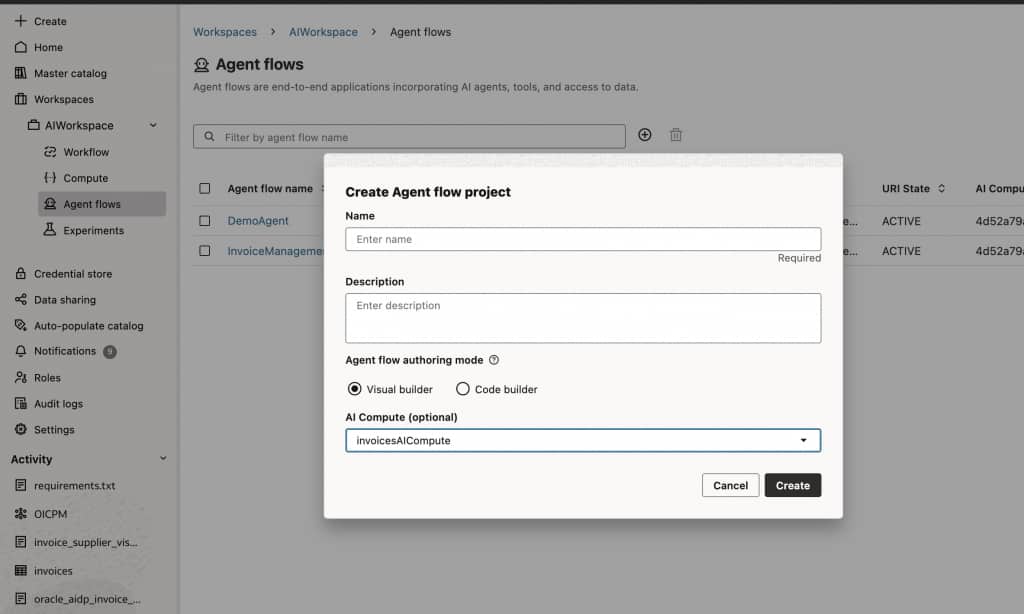Viewport: 1024px width, 614px height.
Task: Click the Notifications count badge
Action: coord(110,351)
